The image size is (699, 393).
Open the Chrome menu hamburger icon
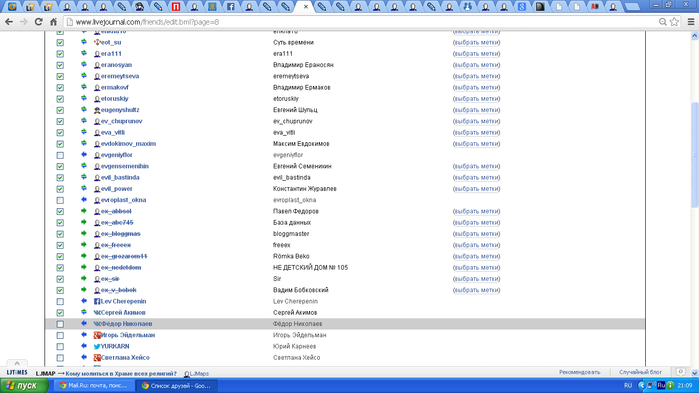coord(691,22)
